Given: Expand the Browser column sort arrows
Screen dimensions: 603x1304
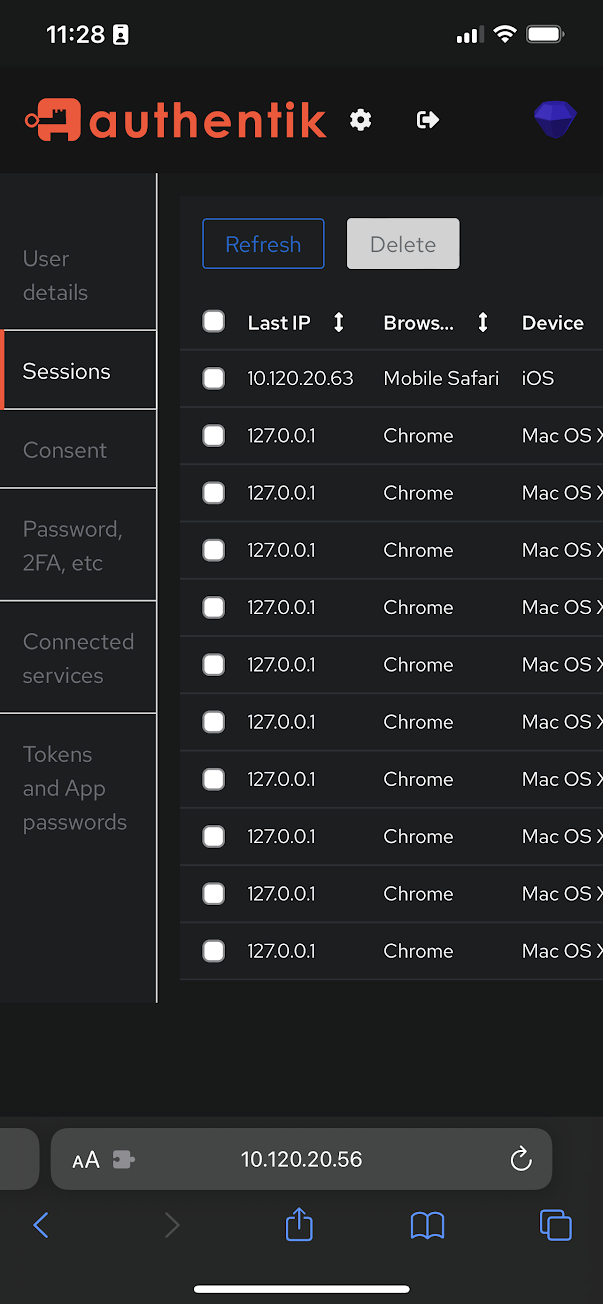Looking at the screenshot, I should click(482, 322).
